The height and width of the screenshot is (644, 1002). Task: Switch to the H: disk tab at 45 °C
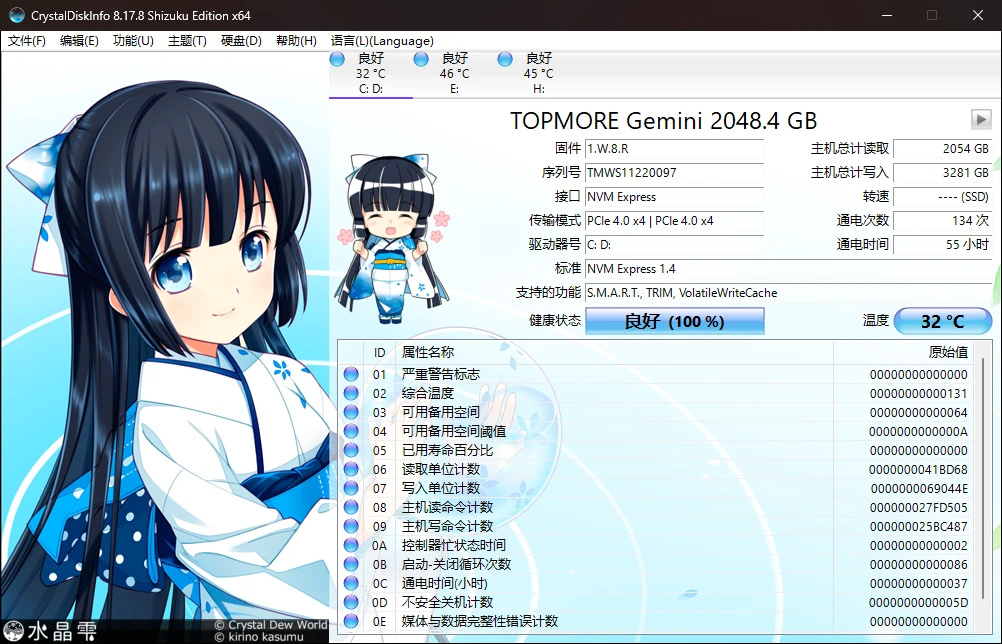[539, 74]
